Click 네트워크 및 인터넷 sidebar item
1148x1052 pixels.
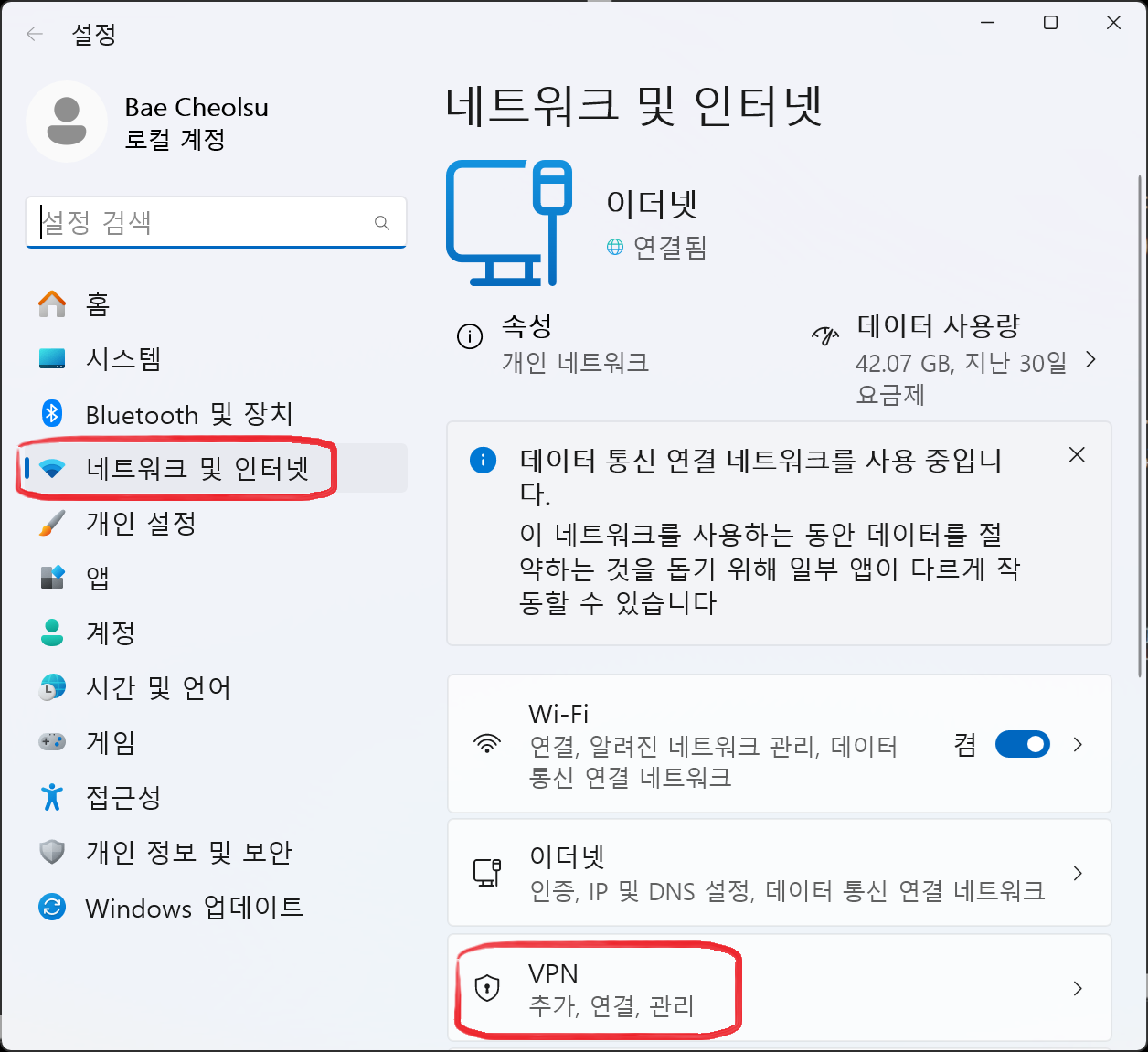[217, 468]
